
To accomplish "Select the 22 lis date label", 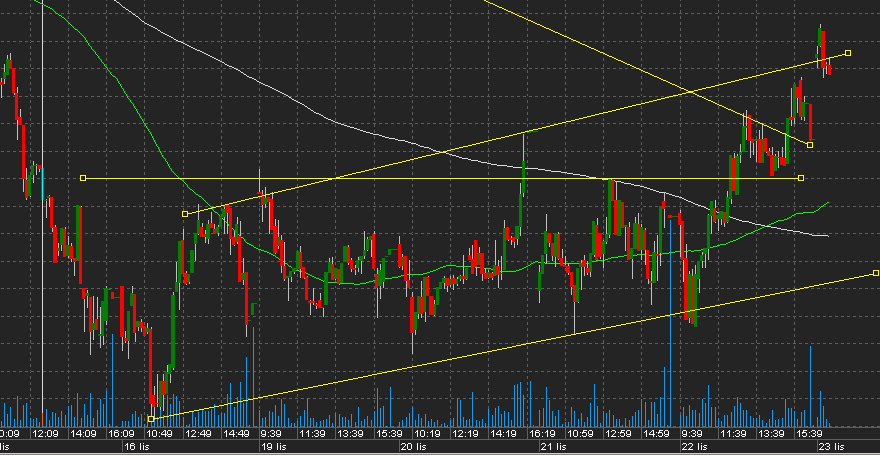I will (x=694, y=447).
